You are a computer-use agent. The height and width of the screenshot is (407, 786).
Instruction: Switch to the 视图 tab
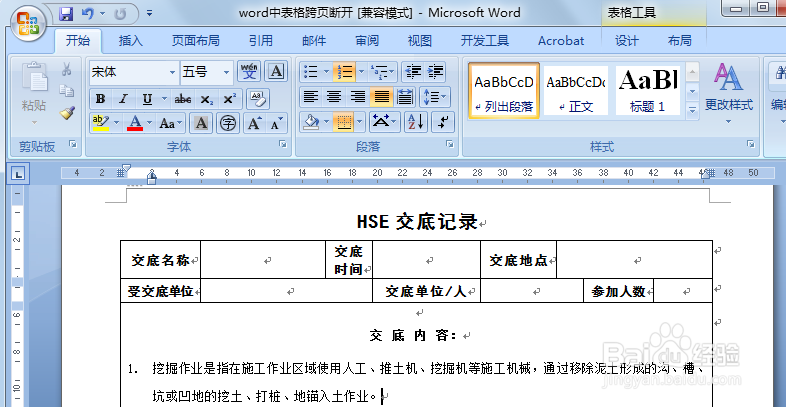[420, 41]
